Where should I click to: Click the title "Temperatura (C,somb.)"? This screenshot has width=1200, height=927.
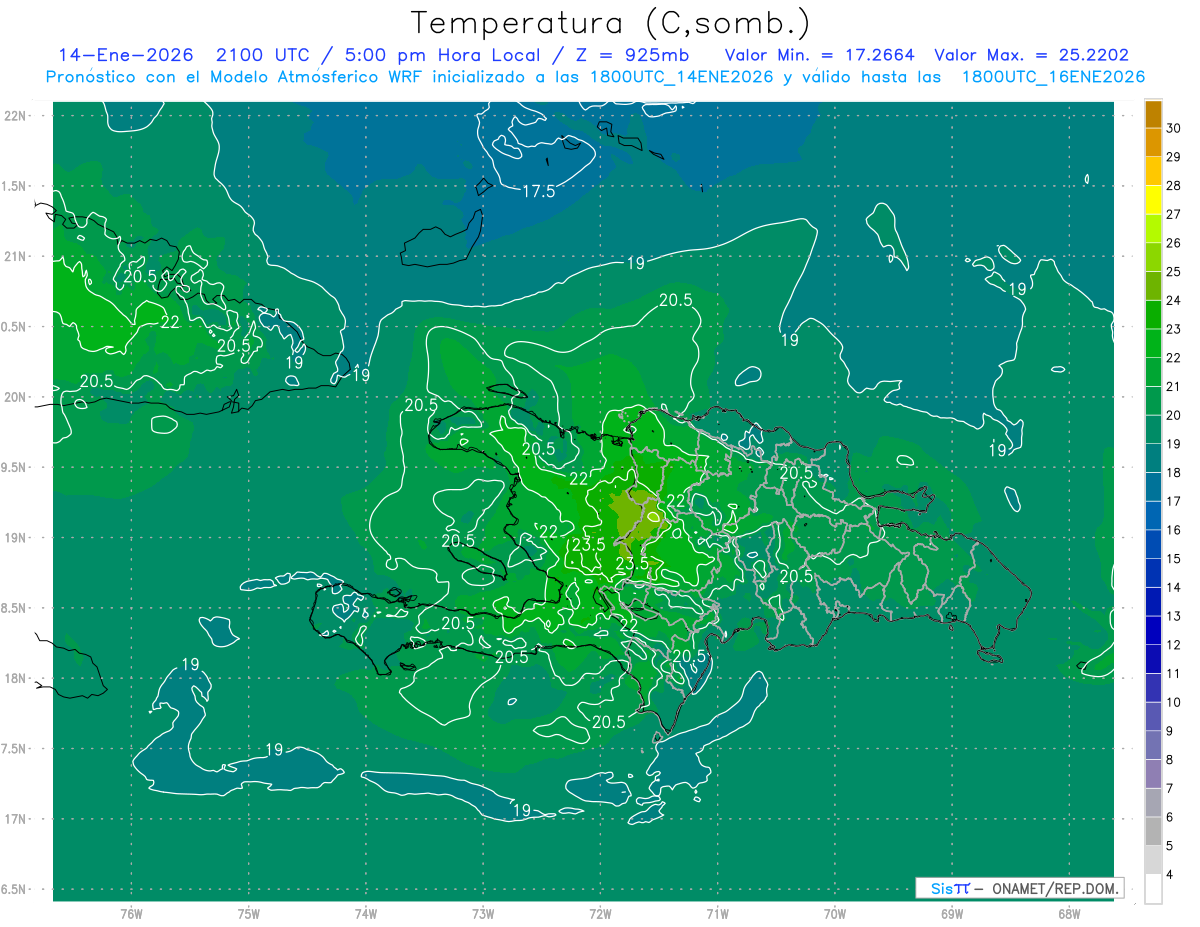(610, 22)
